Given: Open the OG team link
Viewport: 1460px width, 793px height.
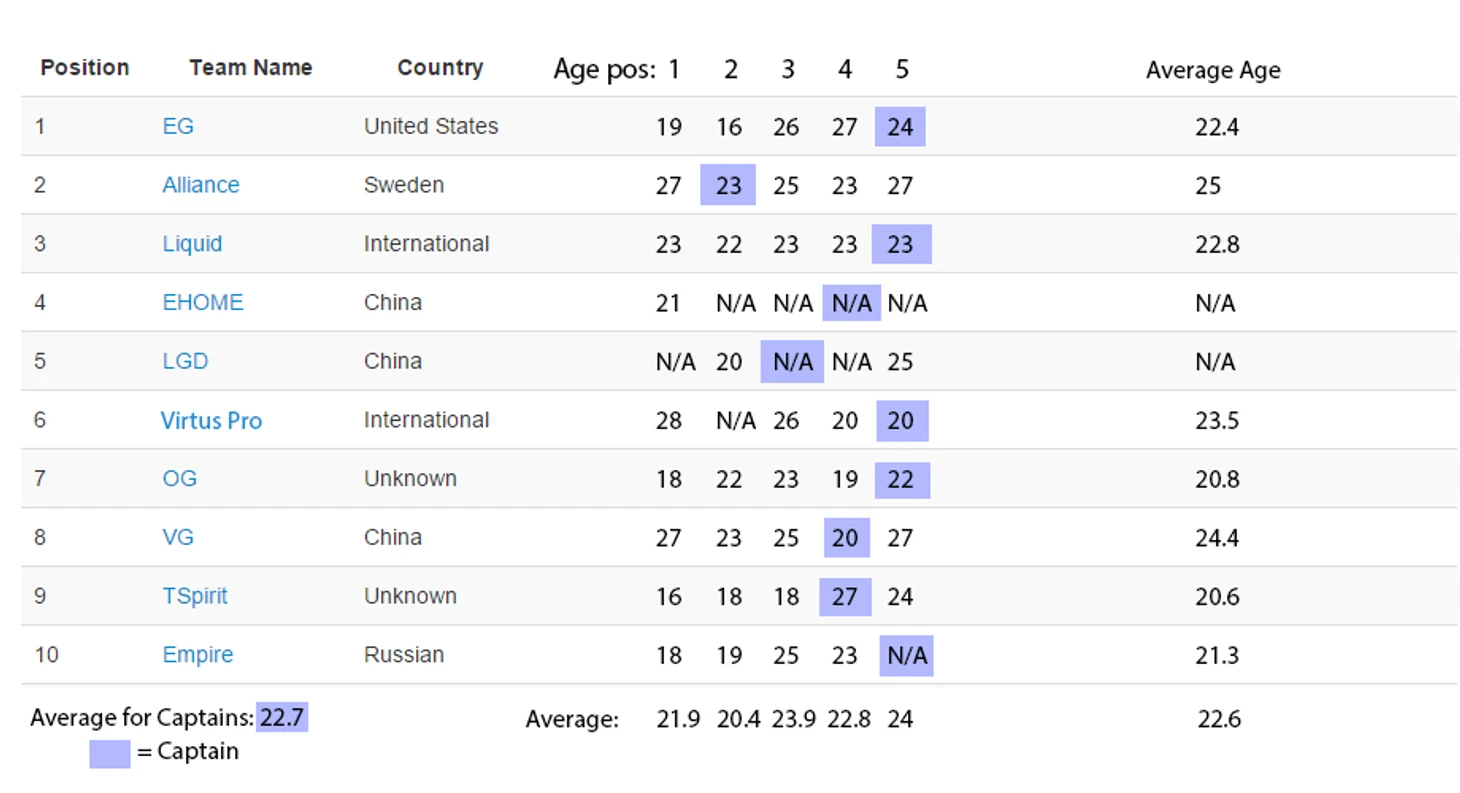Looking at the screenshot, I should pyautogui.click(x=180, y=478).
